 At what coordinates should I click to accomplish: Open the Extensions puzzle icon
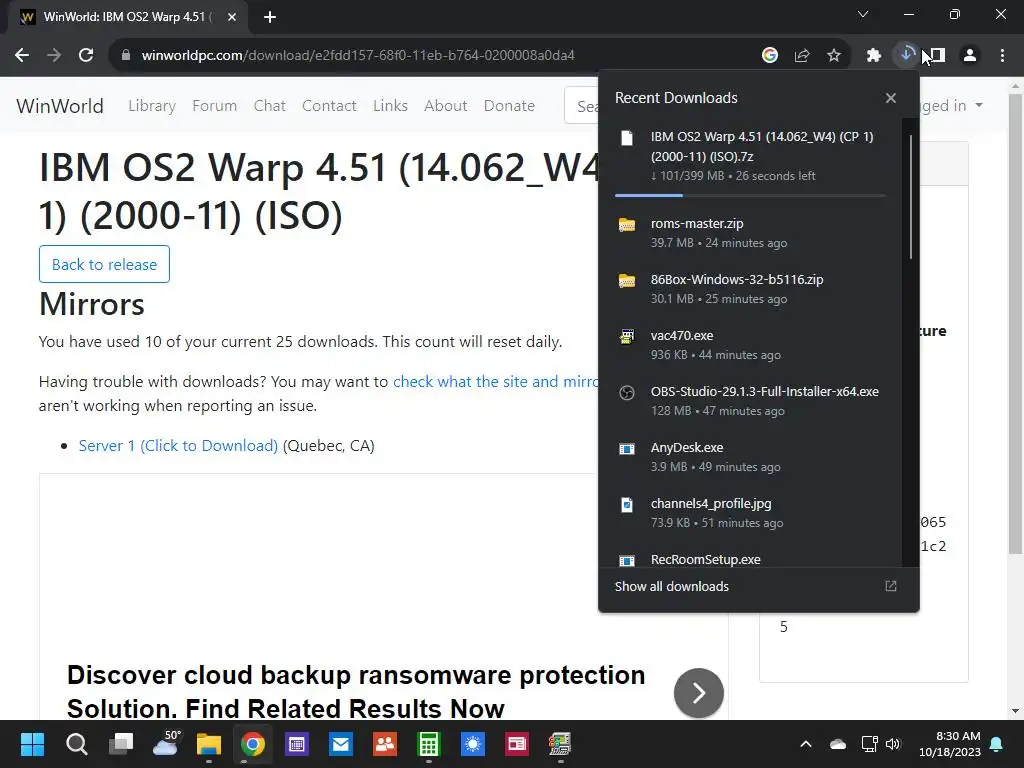pos(874,56)
